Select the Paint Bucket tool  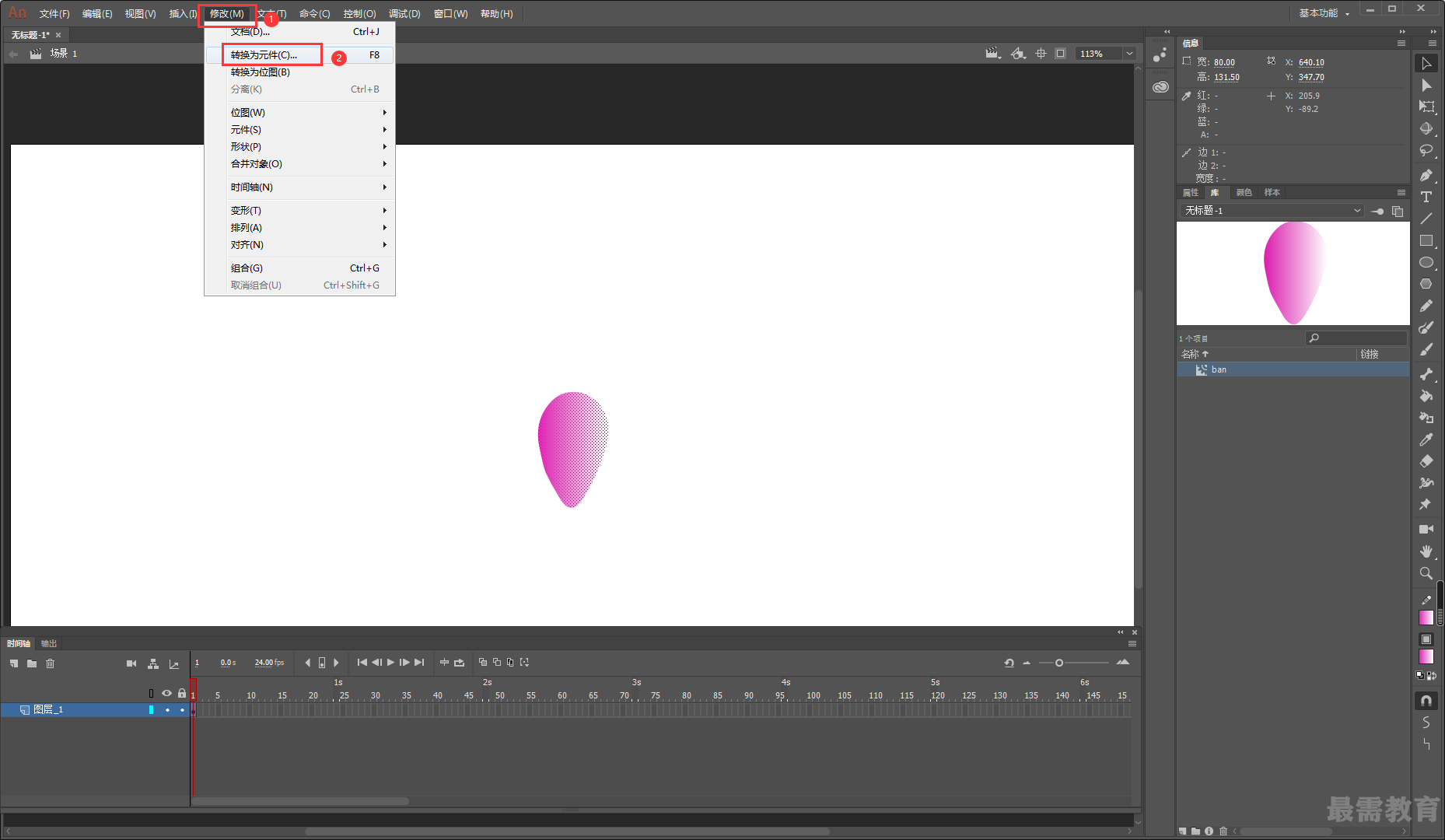[x=1426, y=396]
